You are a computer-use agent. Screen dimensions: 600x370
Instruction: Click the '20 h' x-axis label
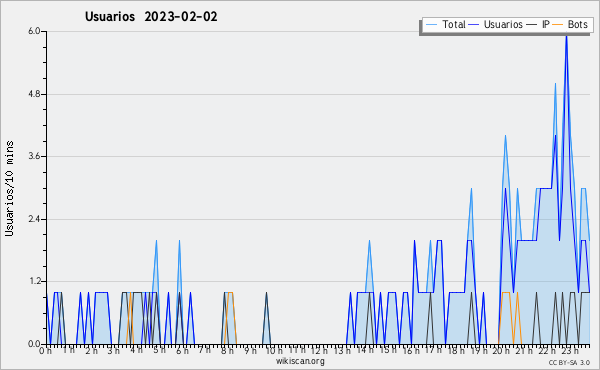tap(501, 351)
